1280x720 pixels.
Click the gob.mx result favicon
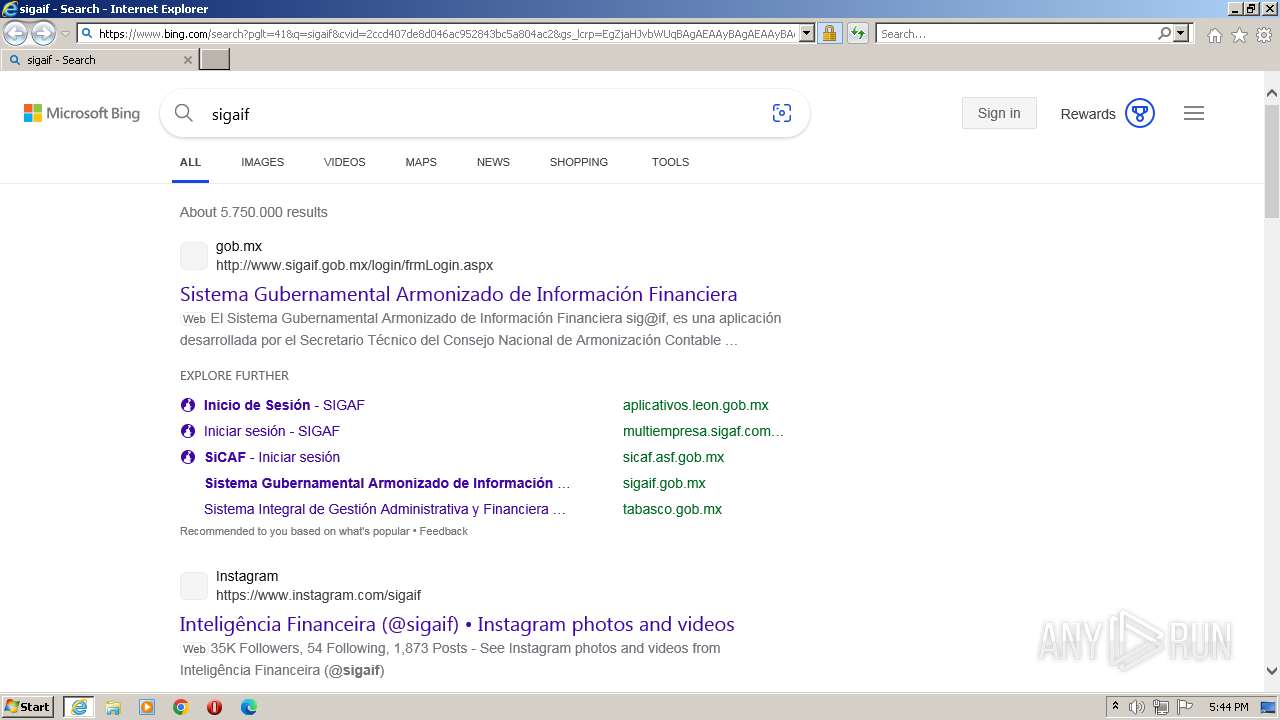click(x=194, y=256)
